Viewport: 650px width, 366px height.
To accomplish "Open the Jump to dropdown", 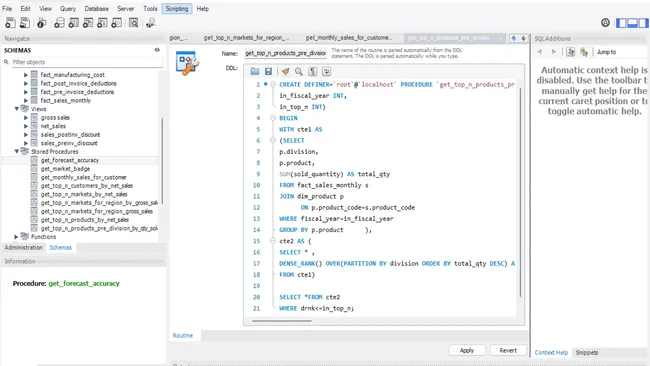I will click(606, 52).
